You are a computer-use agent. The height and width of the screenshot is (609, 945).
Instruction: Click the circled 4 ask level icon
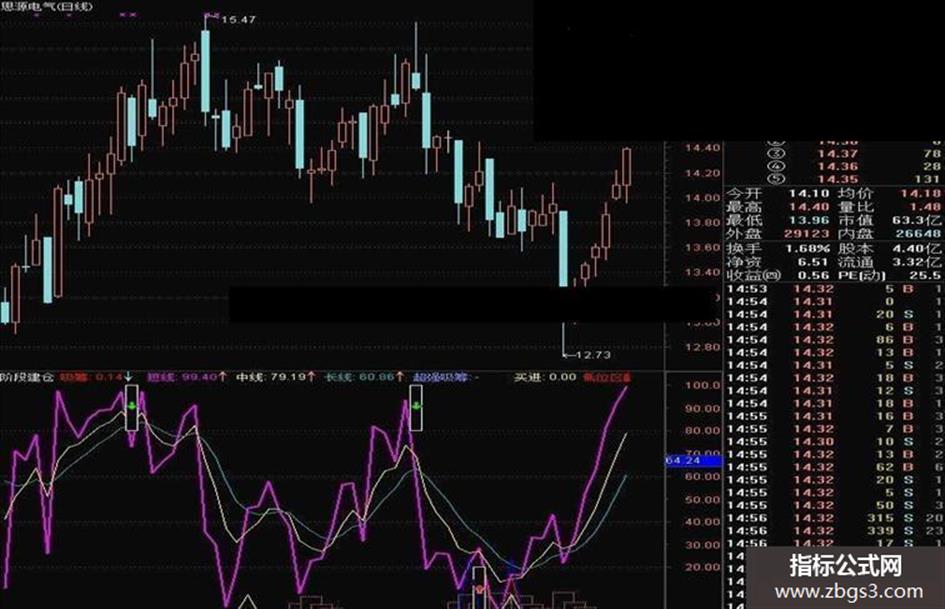[778, 166]
